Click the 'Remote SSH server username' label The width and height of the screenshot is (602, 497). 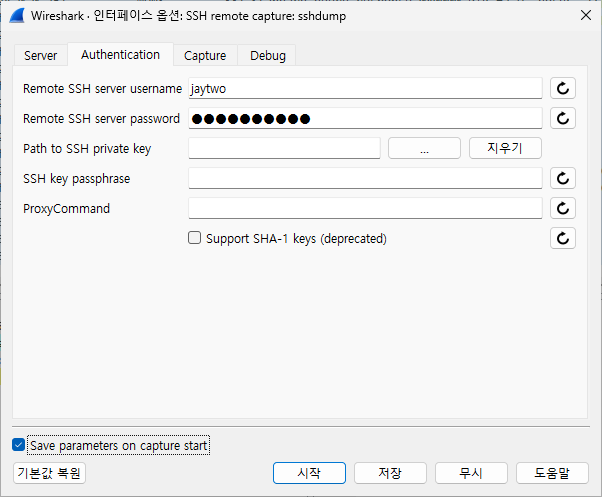102,89
